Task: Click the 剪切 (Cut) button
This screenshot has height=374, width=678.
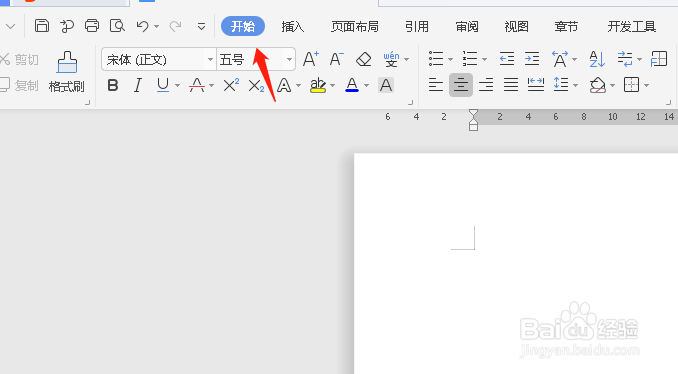Action: (x=19, y=59)
